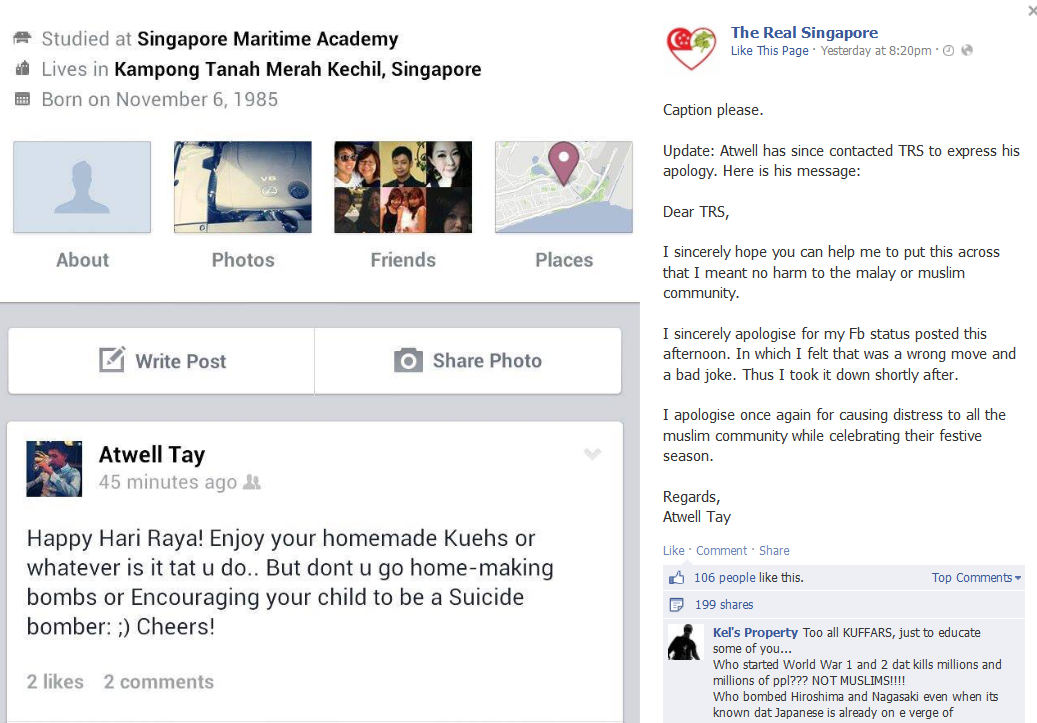Screen dimensions: 1037x723
Task: Click the Comment link under the post
Action: click(721, 550)
